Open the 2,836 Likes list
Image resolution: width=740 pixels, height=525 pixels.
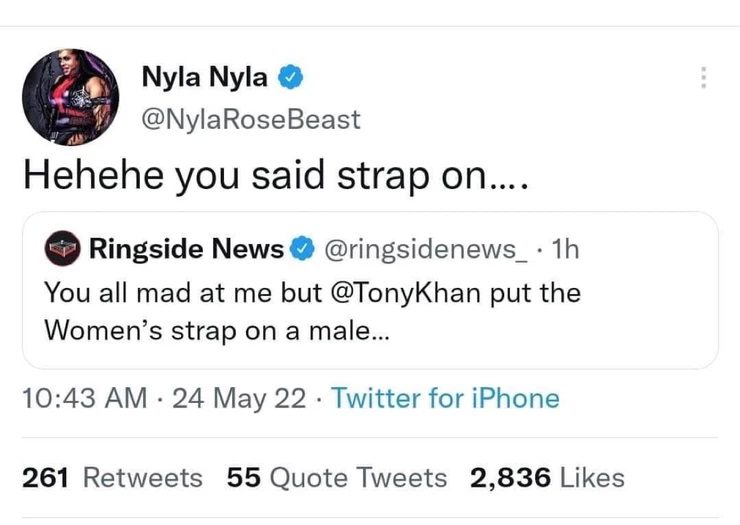click(547, 477)
